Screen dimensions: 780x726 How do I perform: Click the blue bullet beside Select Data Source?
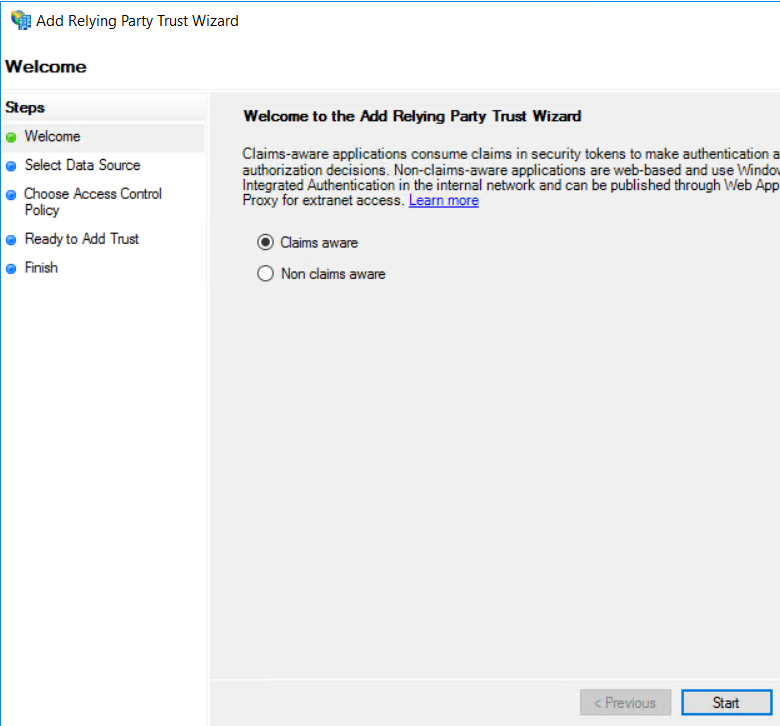[x=11, y=166]
